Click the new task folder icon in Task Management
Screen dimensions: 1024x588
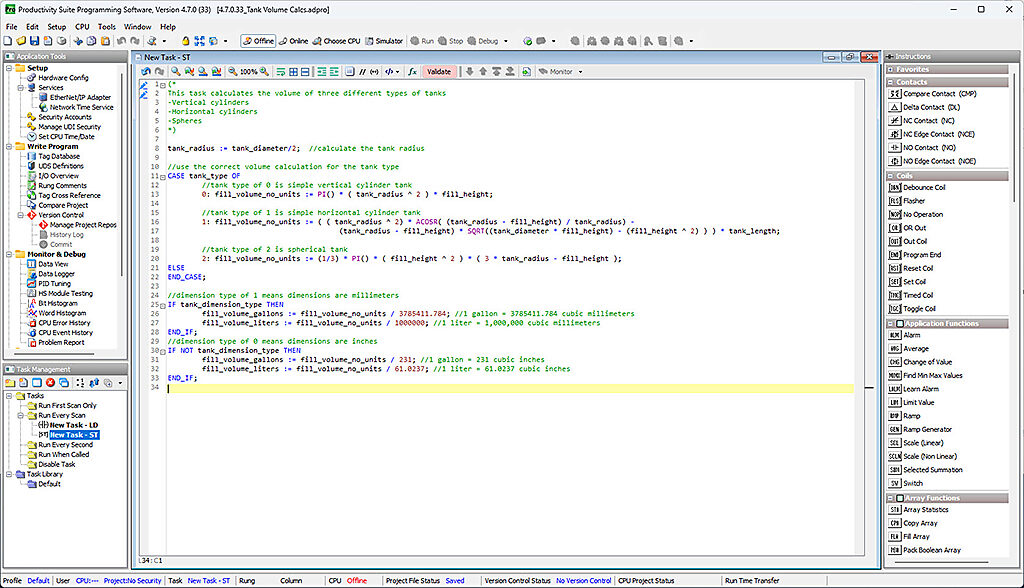[10, 383]
